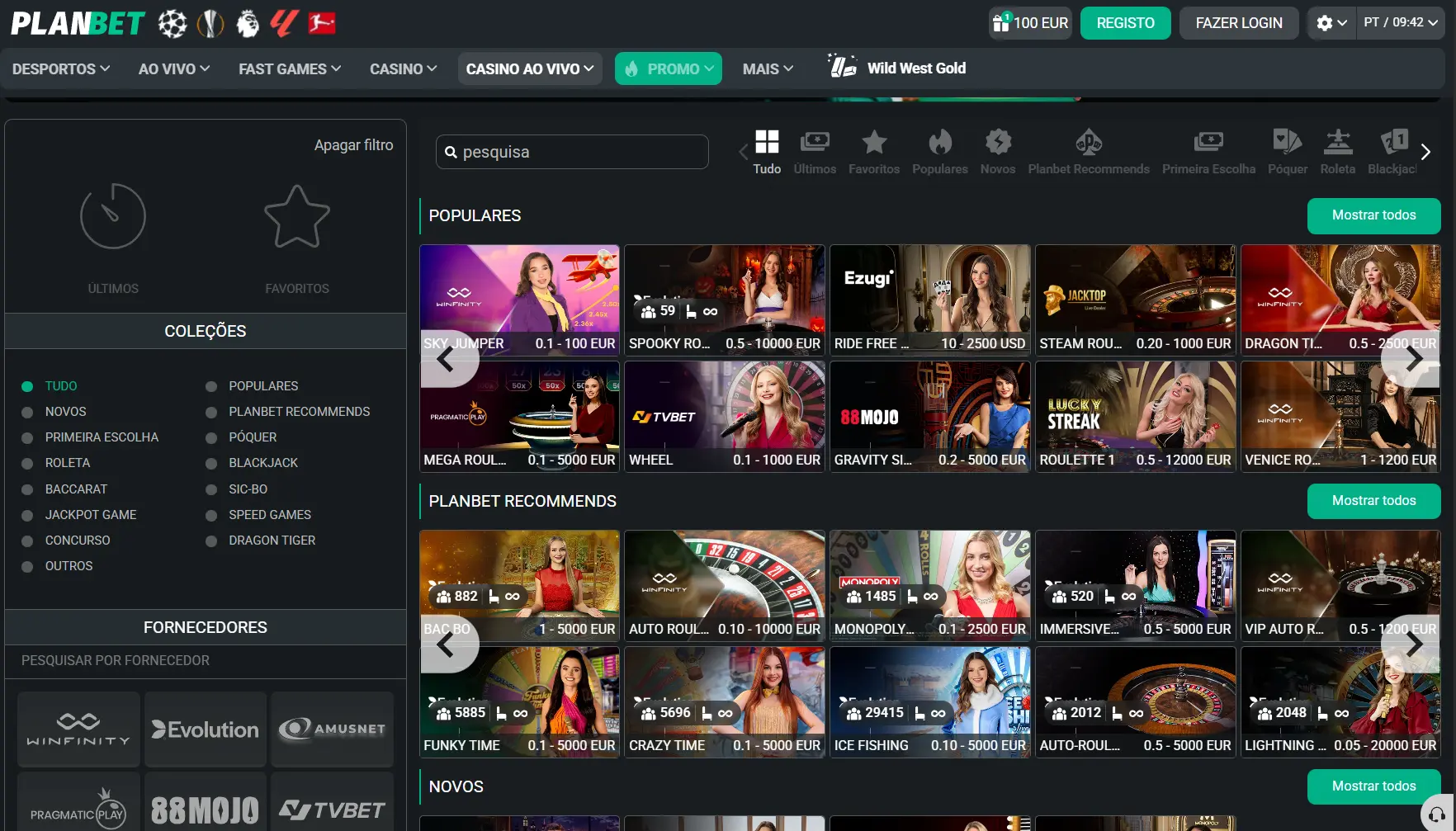The image size is (1456, 831).
Task: Open the Bundesliga red icon
Action: click(322, 23)
